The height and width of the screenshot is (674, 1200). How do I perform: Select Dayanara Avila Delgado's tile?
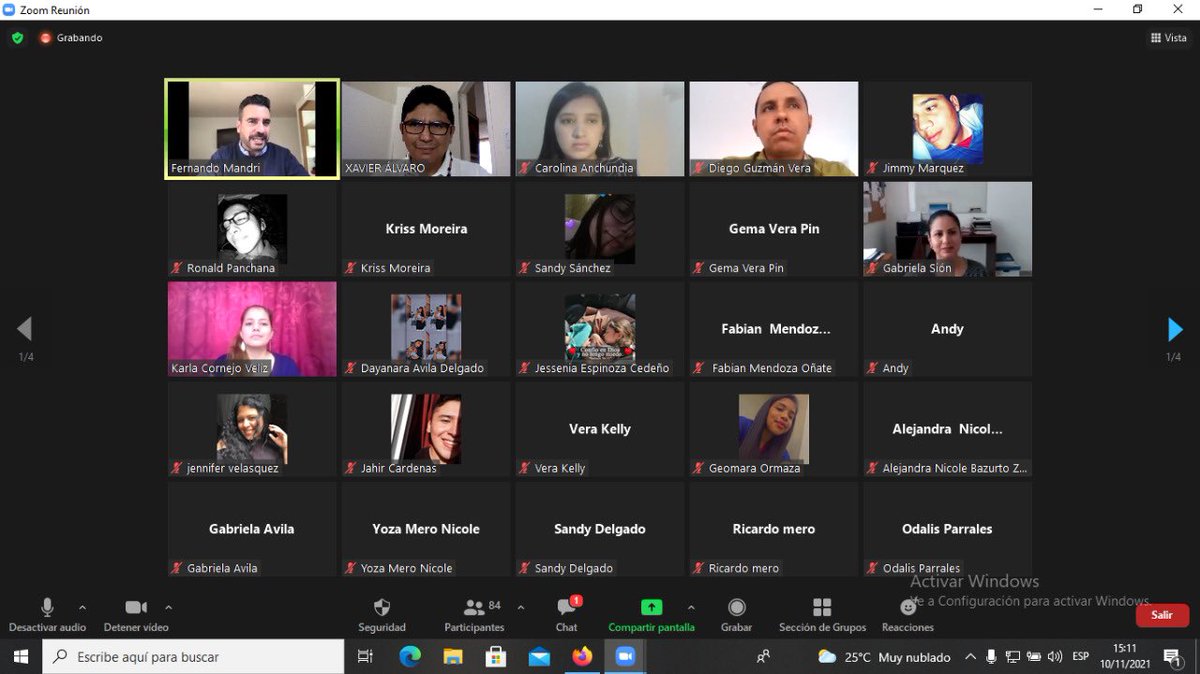(426, 329)
